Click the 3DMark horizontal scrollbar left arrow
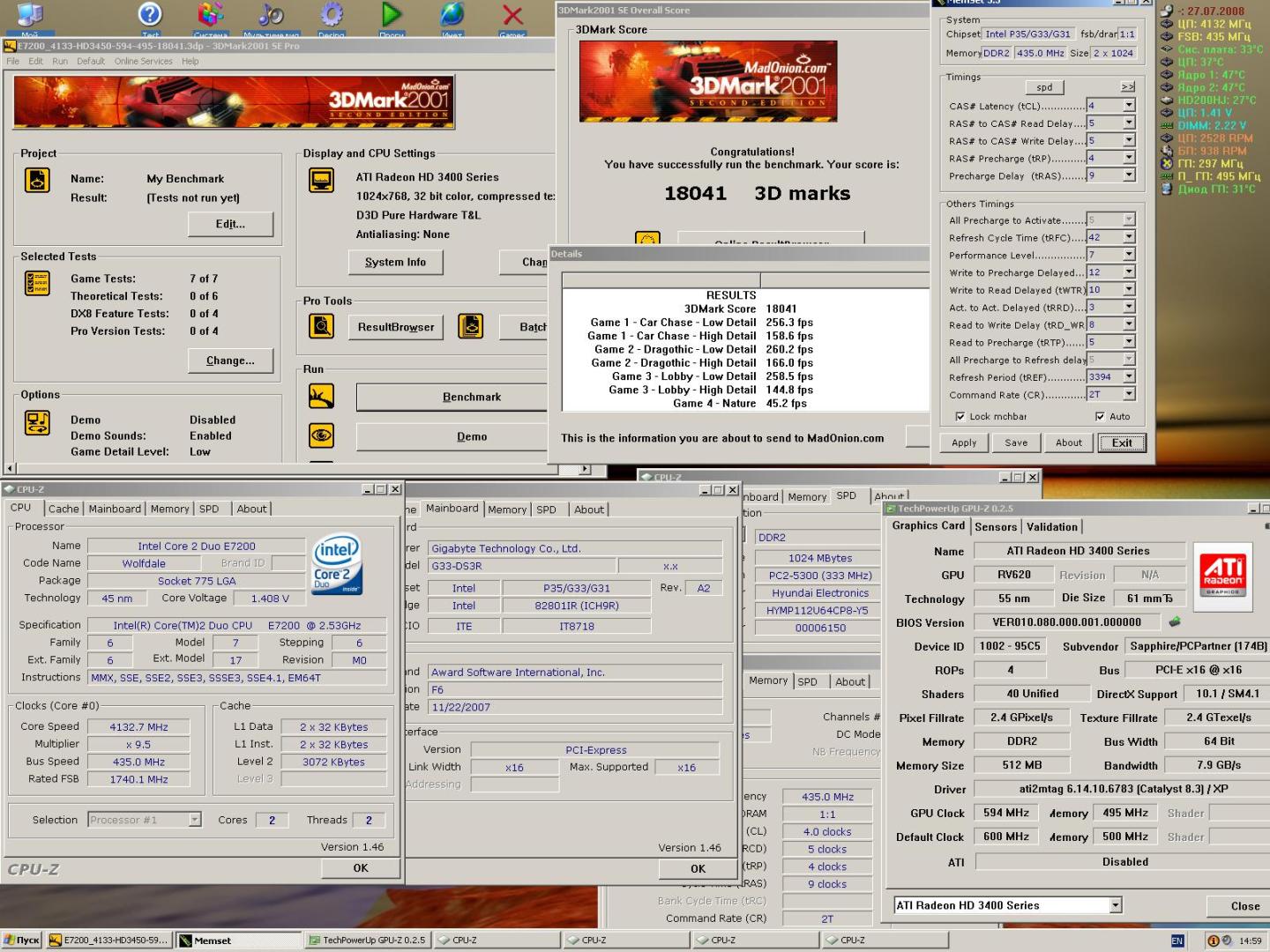Image resolution: width=1270 pixels, height=952 pixels. (11, 469)
